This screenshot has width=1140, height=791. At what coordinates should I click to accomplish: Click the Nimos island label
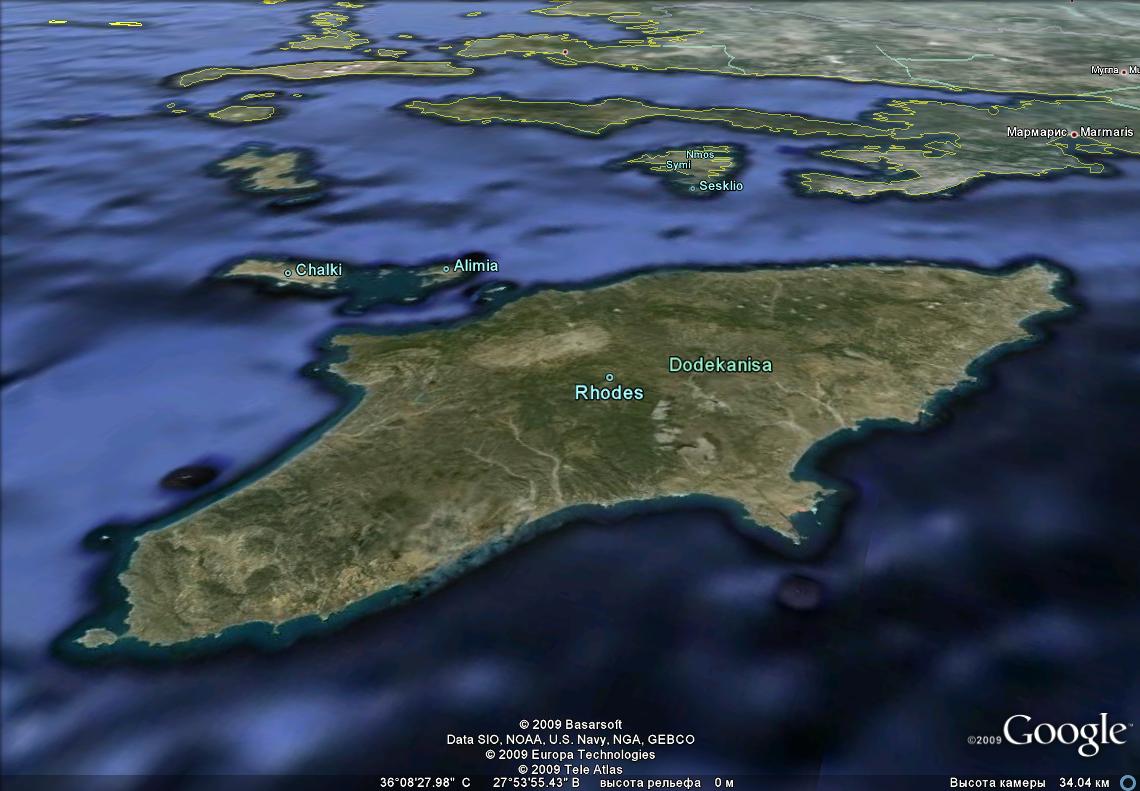(700, 155)
